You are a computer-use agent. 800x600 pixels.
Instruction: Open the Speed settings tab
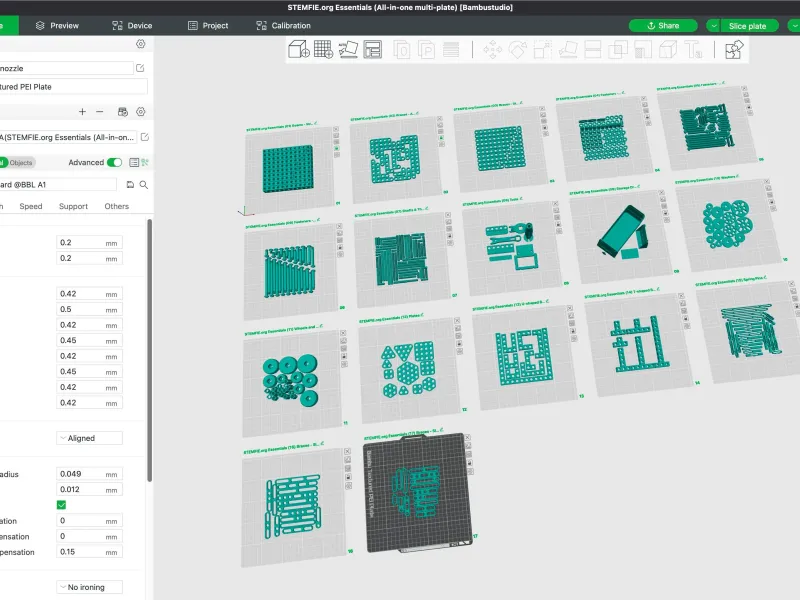[31, 206]
